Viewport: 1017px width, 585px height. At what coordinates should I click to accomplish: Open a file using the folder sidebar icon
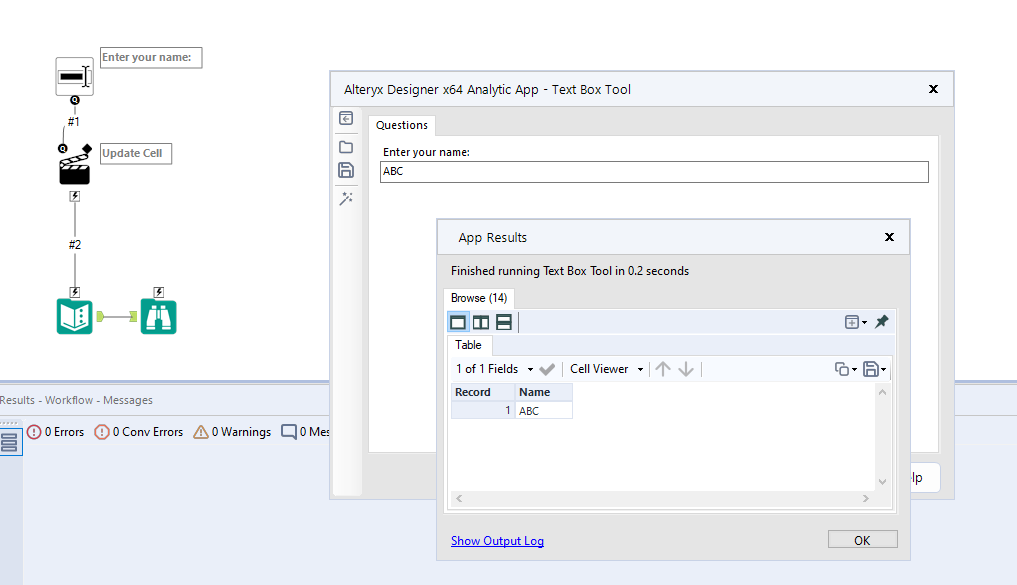coord(346,145)
